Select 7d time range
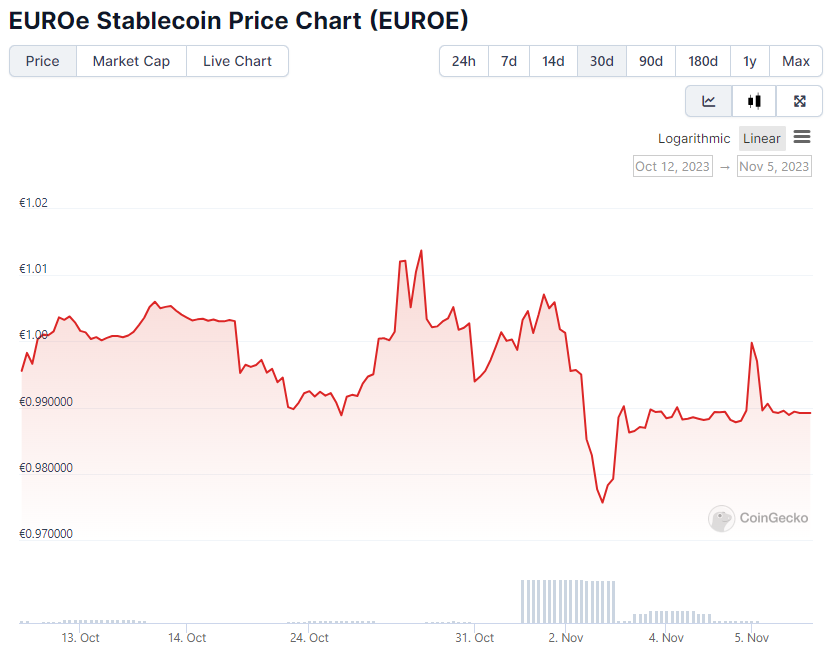This screenshot has width=827, height=649. click(x=509, y=61)
